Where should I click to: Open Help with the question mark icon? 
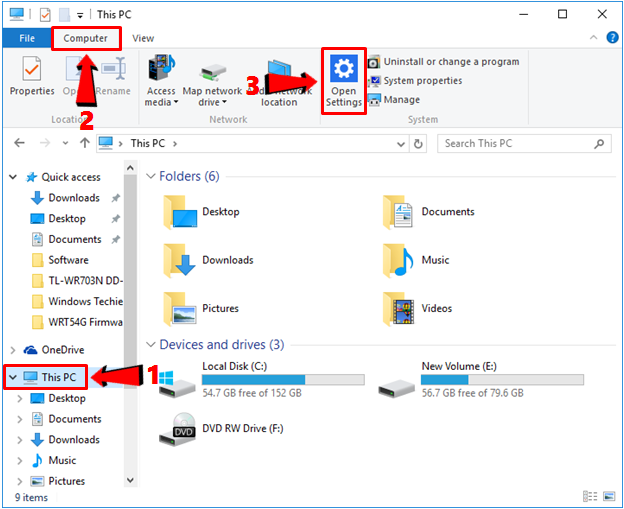612,37
